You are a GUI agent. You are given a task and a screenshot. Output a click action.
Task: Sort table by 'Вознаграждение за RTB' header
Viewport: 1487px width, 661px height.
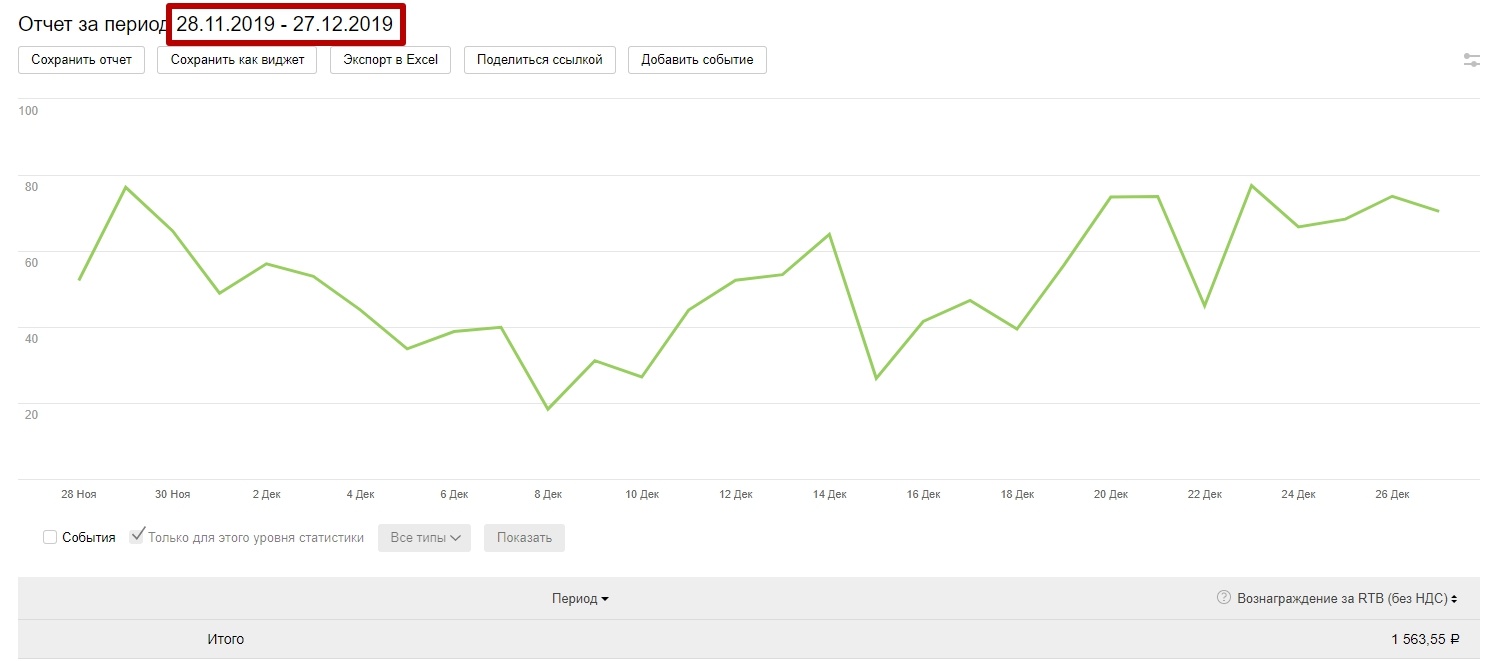pyautogui.click(x=1342, y=599)
